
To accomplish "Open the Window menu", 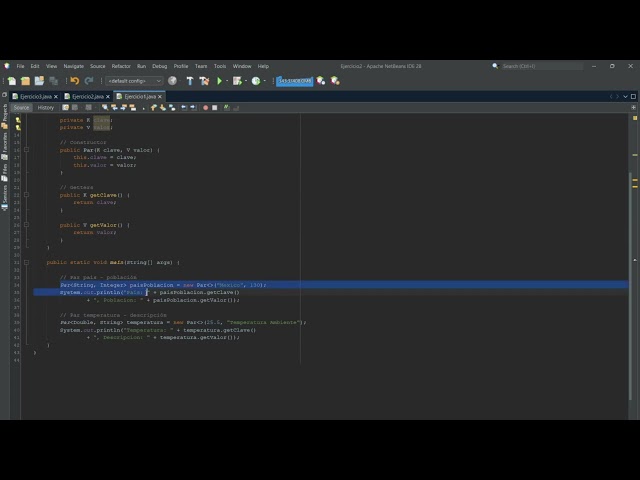I will coord(242,66).
